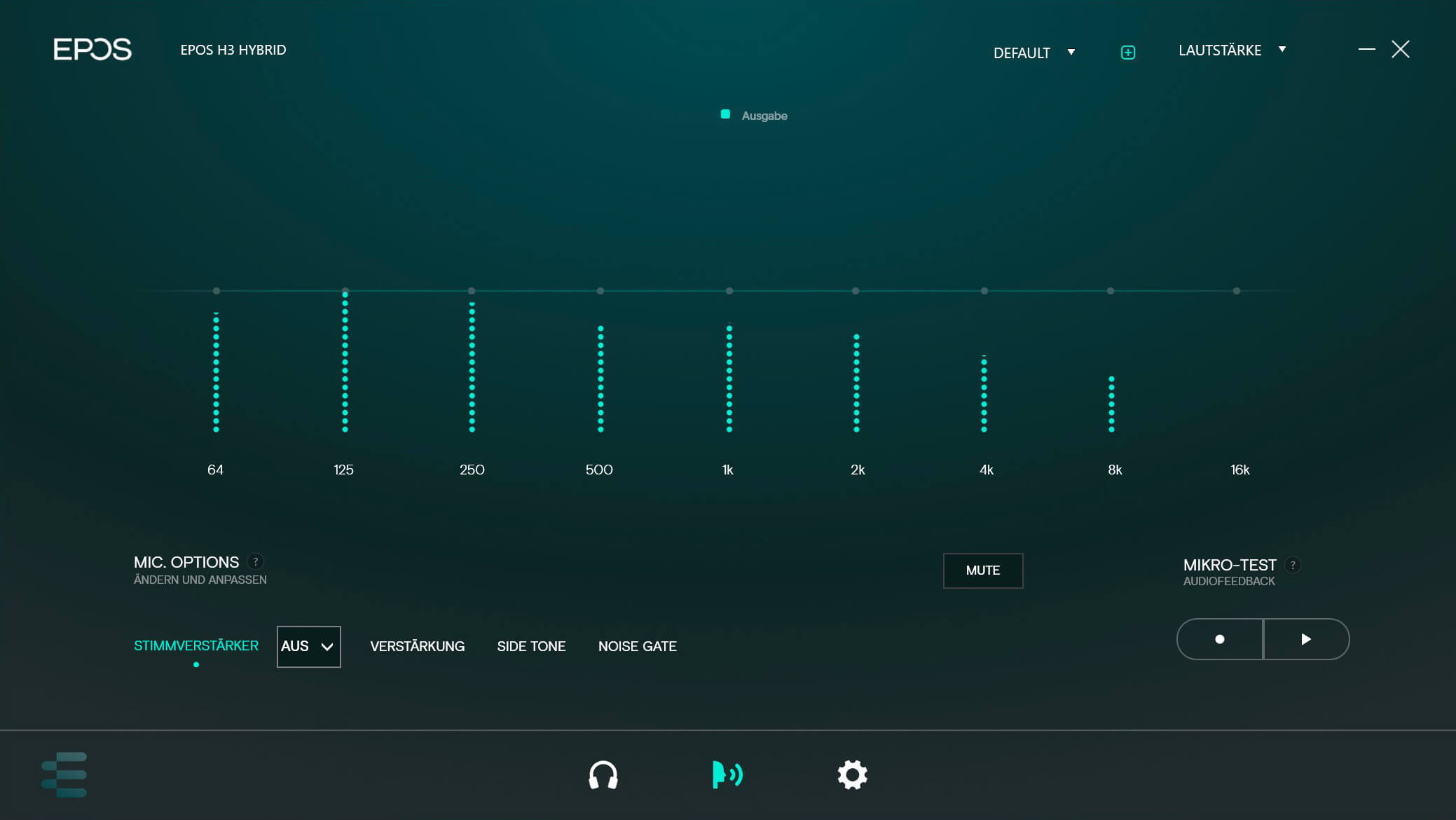Start mic test recording
This screenshot has width=1456, height=820.
coord(1220,639)
